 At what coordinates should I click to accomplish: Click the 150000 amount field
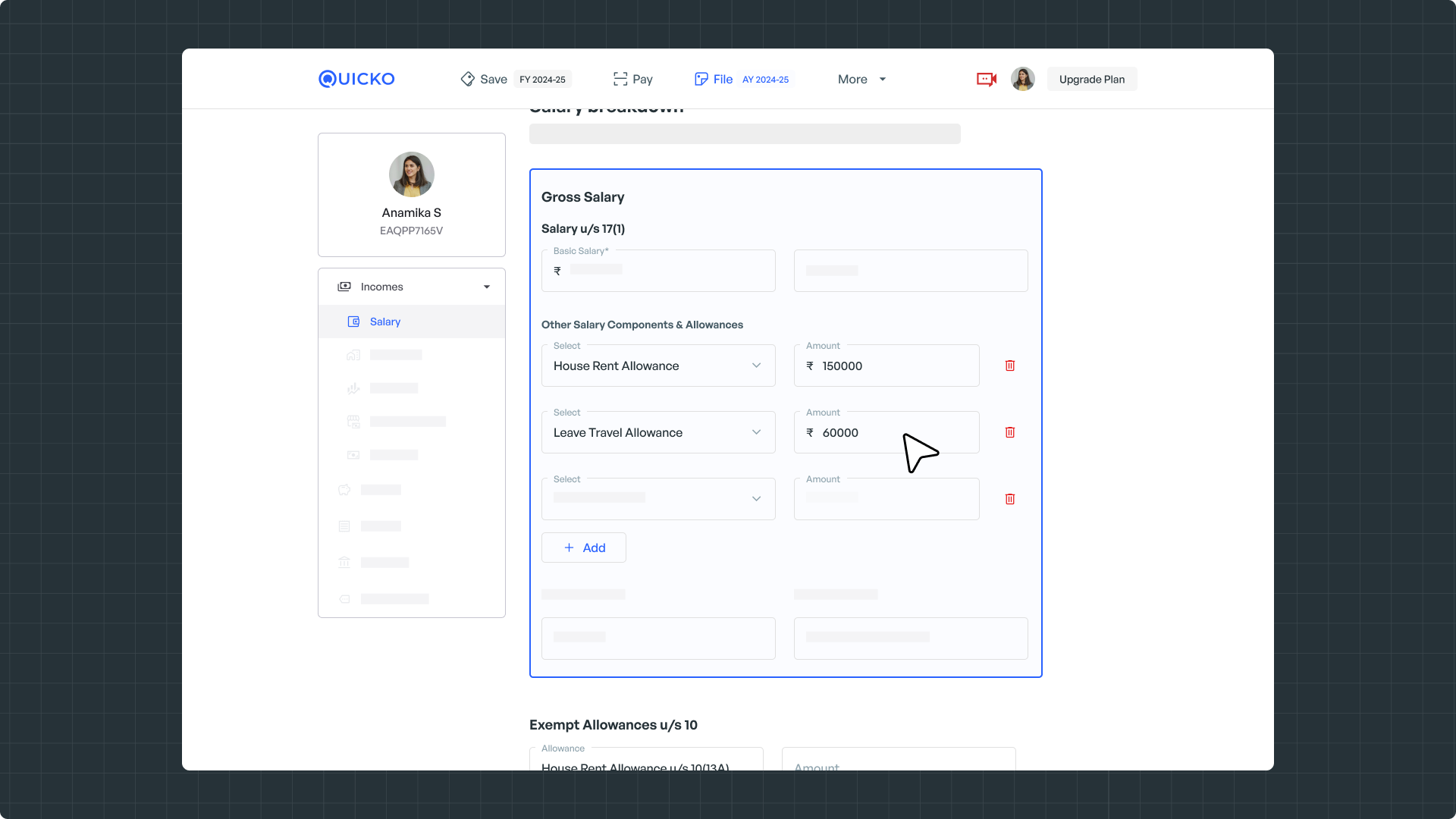[886, 366]
